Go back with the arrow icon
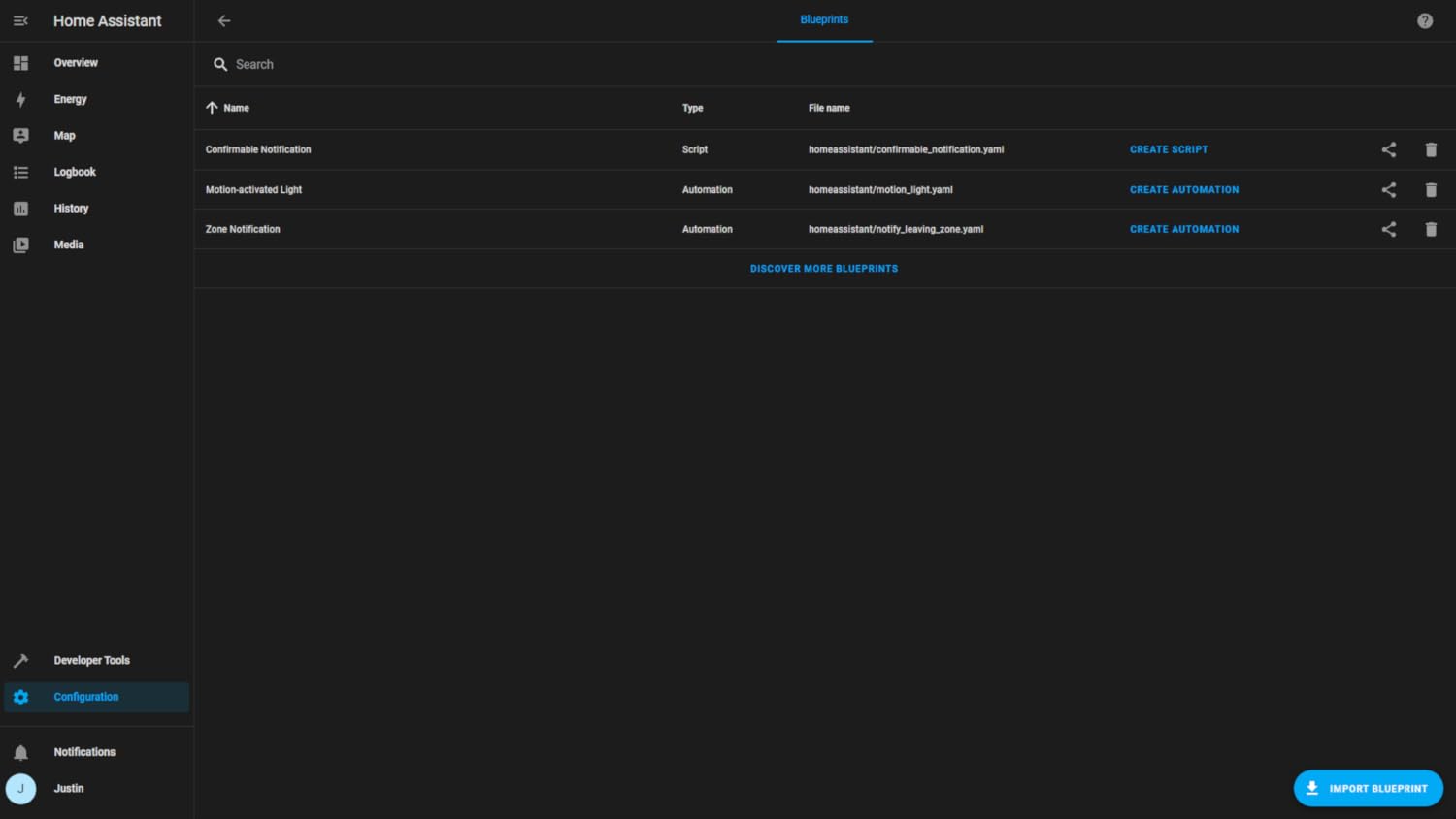The image size is (1456, 819). (x=224, y=20)
